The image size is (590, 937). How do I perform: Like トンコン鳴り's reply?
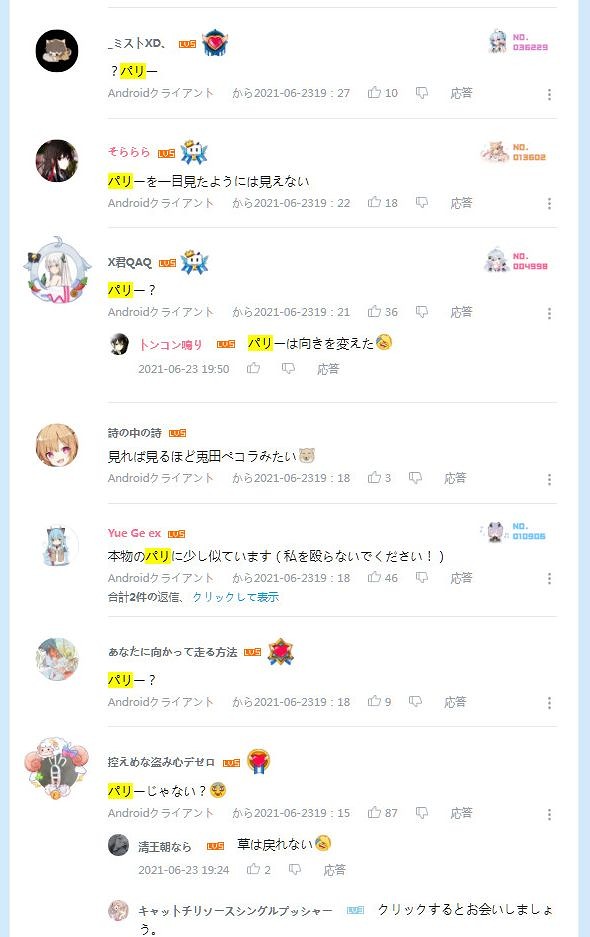(x=253, y=369)
